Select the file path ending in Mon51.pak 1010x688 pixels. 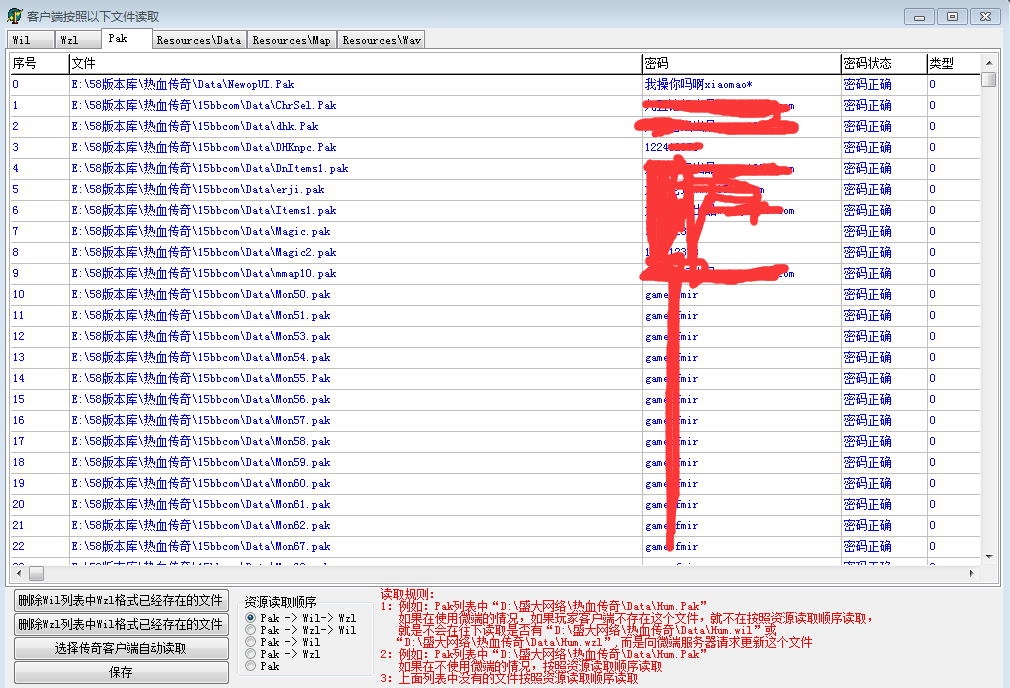201,316
